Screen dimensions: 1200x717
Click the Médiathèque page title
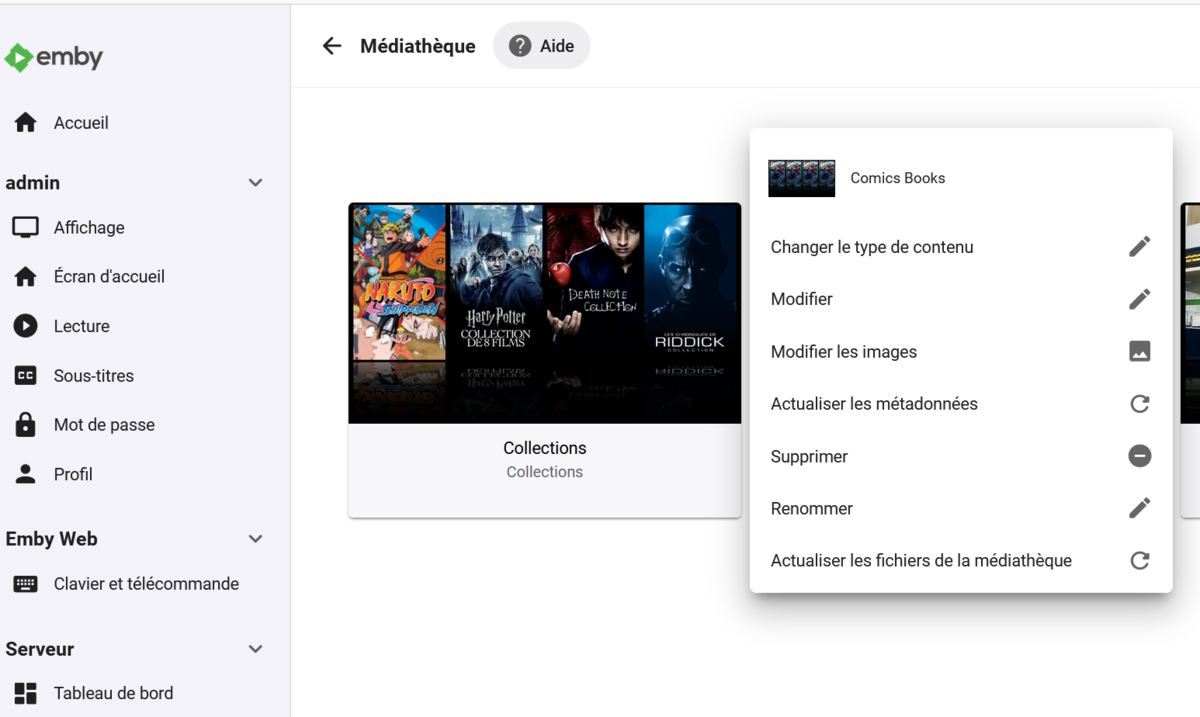[x=418, y=46]
